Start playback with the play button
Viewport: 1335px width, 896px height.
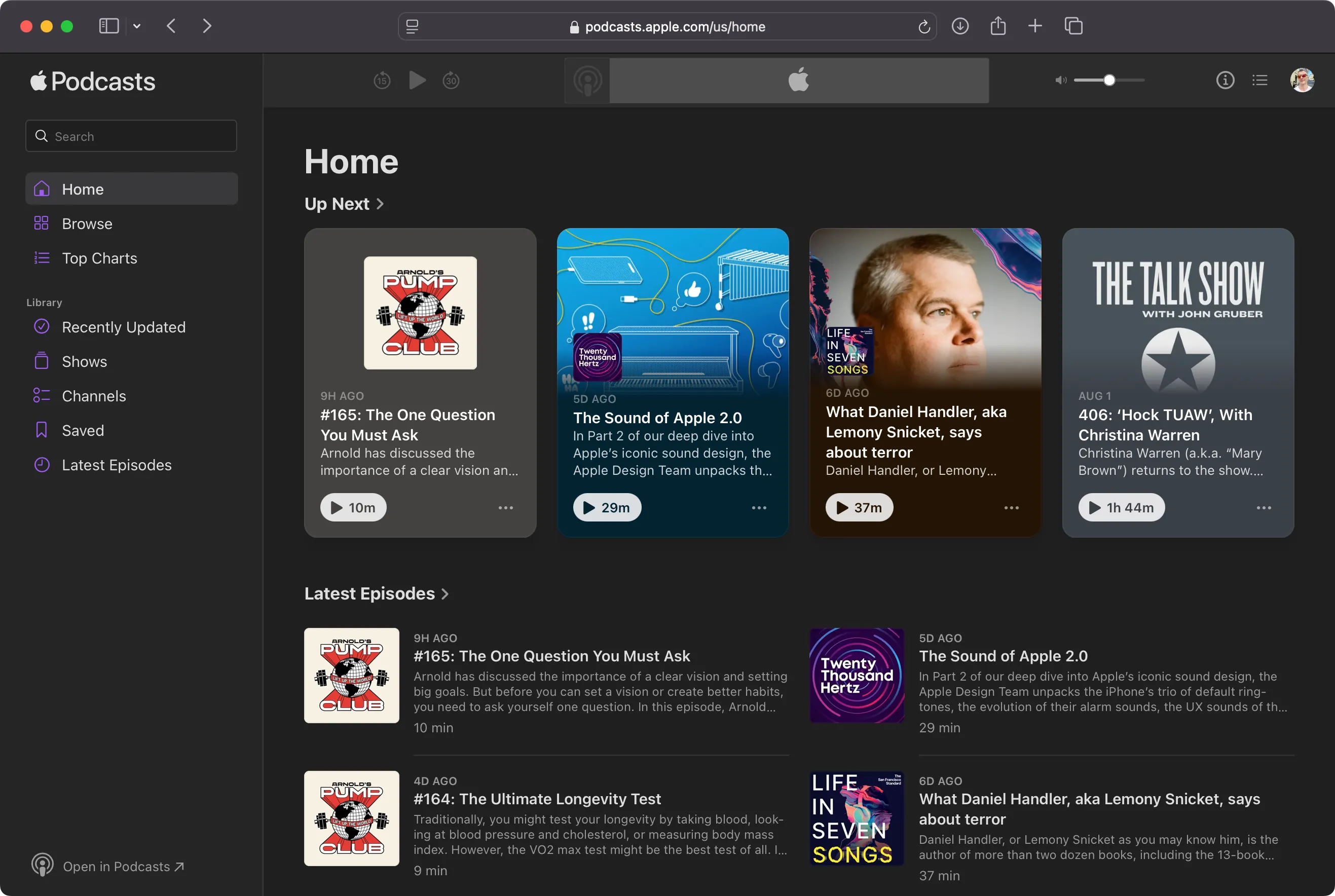point(417,81)
